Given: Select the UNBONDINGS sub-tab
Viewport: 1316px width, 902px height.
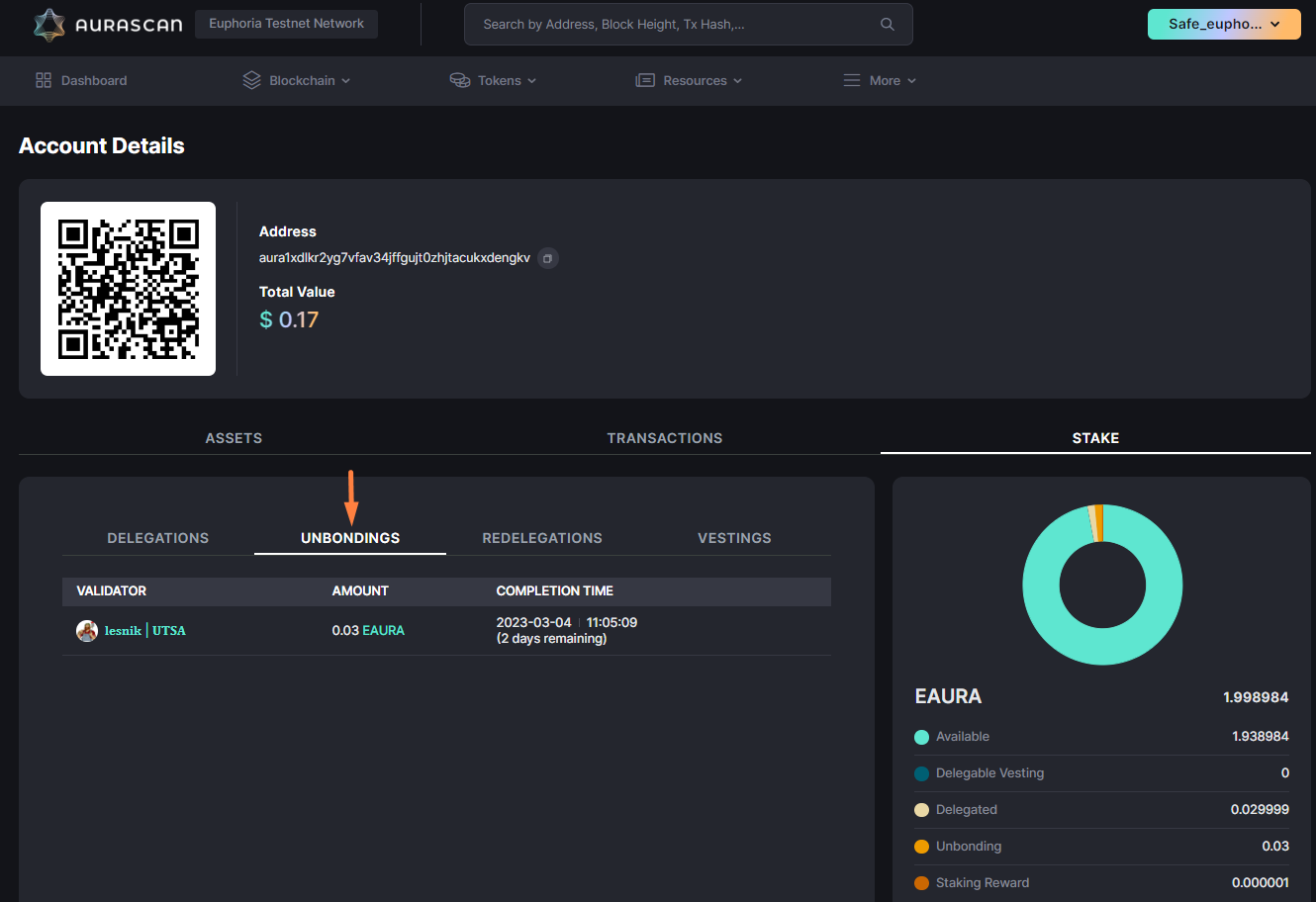Looking at the screenshot, I should point(350,538).
